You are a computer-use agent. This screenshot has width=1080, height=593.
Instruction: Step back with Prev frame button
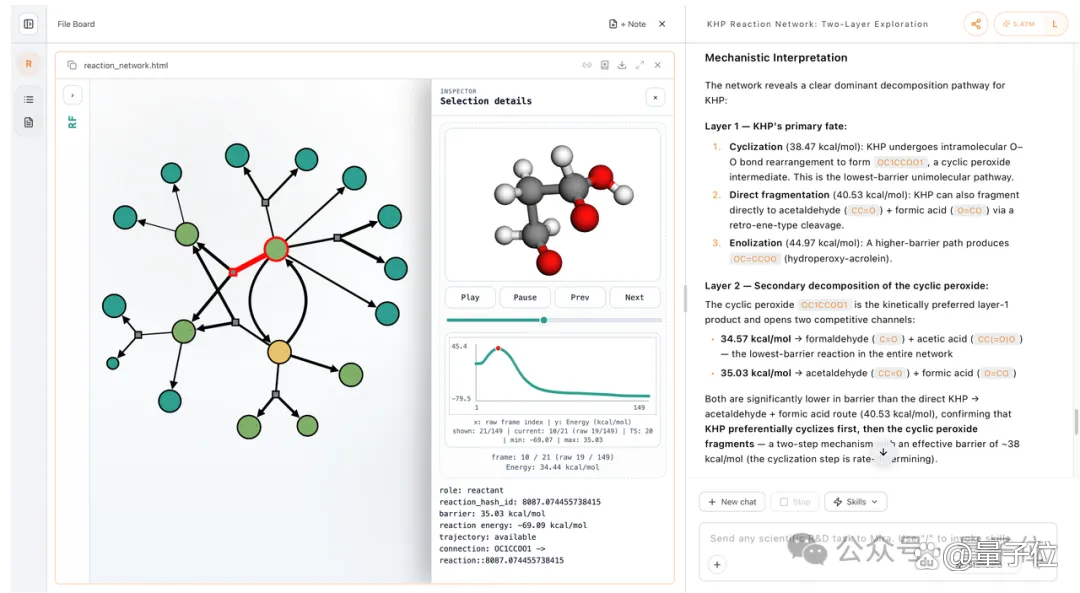click(x=580, y=297)
